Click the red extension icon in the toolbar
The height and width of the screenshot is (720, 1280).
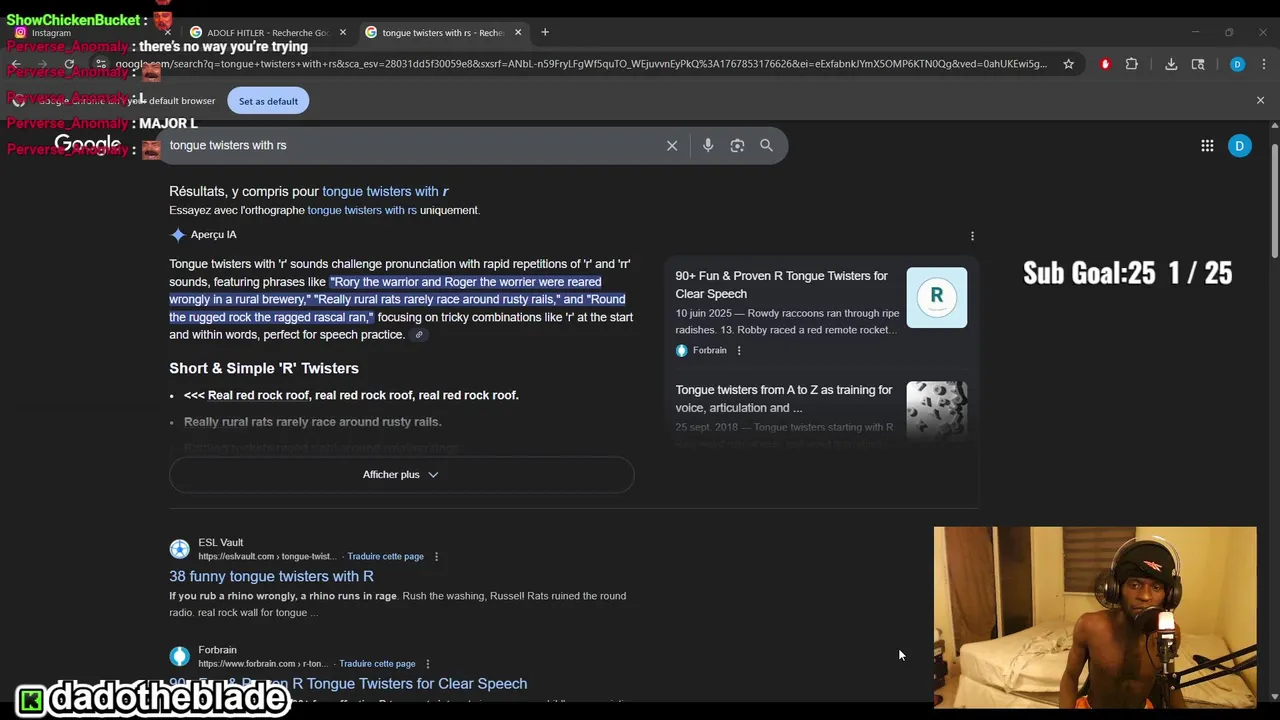coord(1105,64)
